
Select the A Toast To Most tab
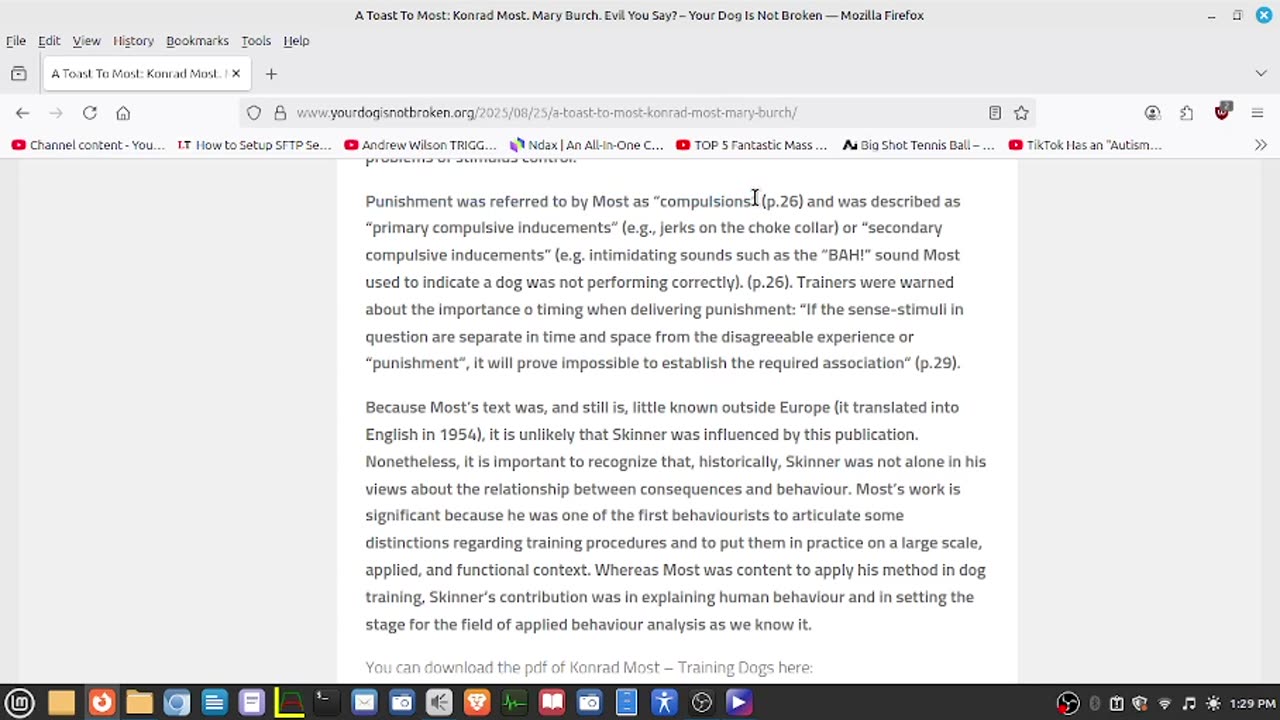tap(138, 73)
